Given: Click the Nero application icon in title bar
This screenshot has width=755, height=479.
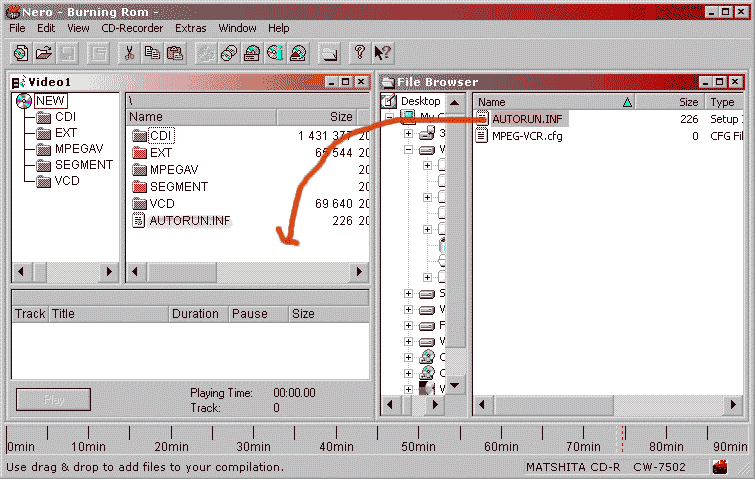Looking at the screenshot, I should (13, 12).
